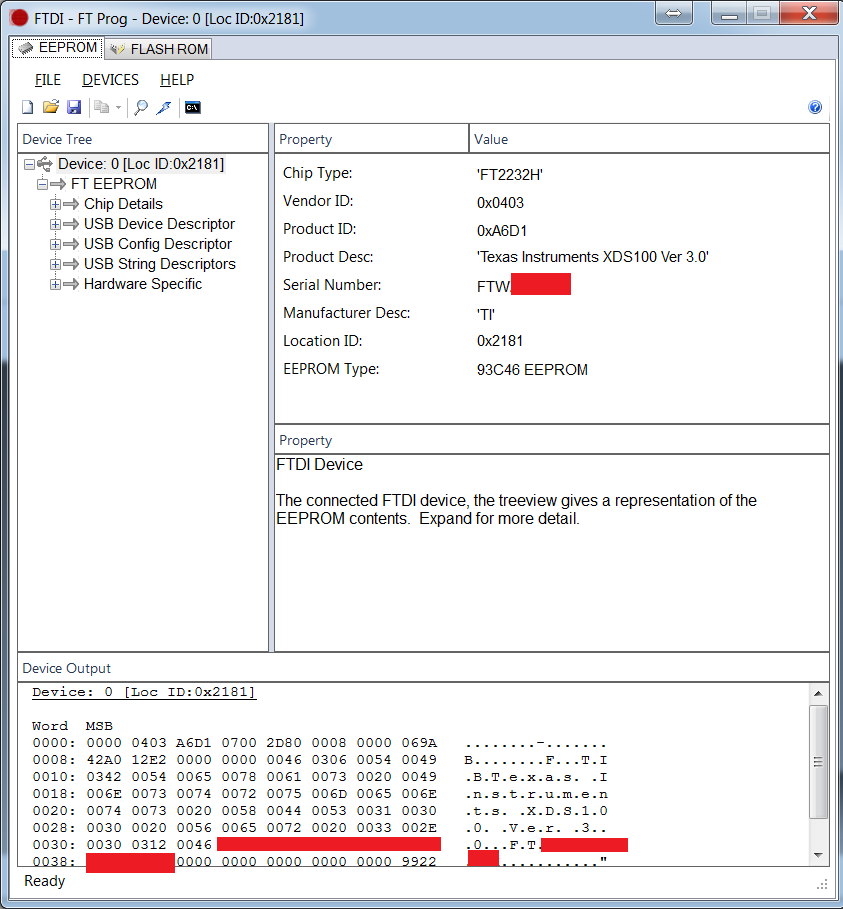Screen dimensions: 843x909
Task: Collapse the FT EEPROM tree node
Action: click(x=42, y=184)
